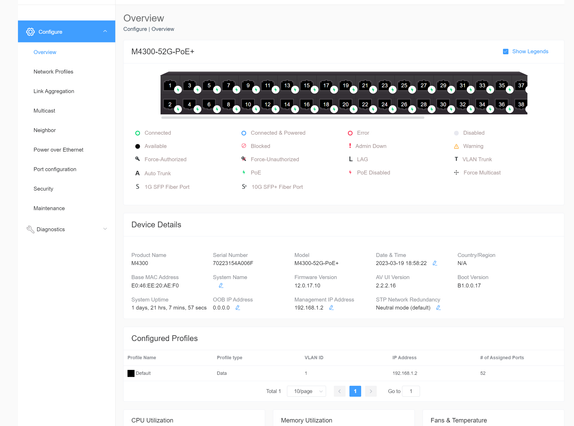Image resolution: width=574 pixels, height=426 pixels.
Task: Click the VLAN ID column header
Action: (314, 358)
